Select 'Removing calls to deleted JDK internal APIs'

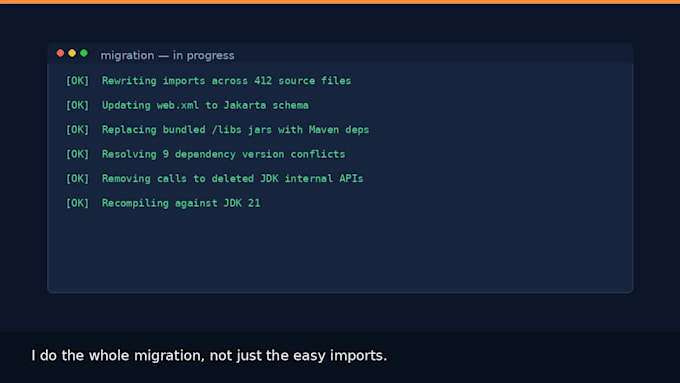point(232,179)
